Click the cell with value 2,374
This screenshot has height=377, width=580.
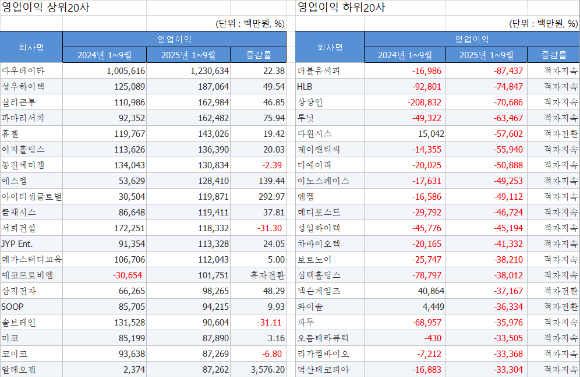105,370
